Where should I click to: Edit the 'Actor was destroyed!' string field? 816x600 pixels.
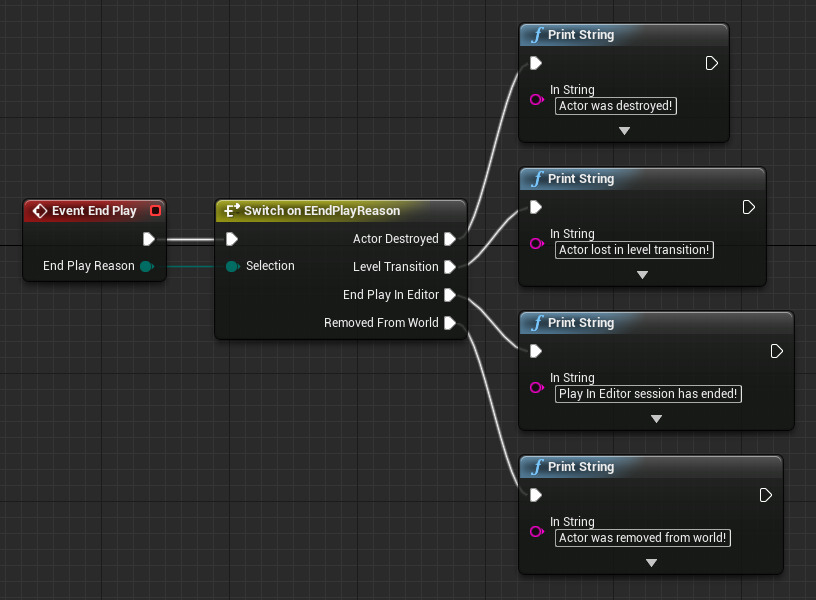point(615,106)
